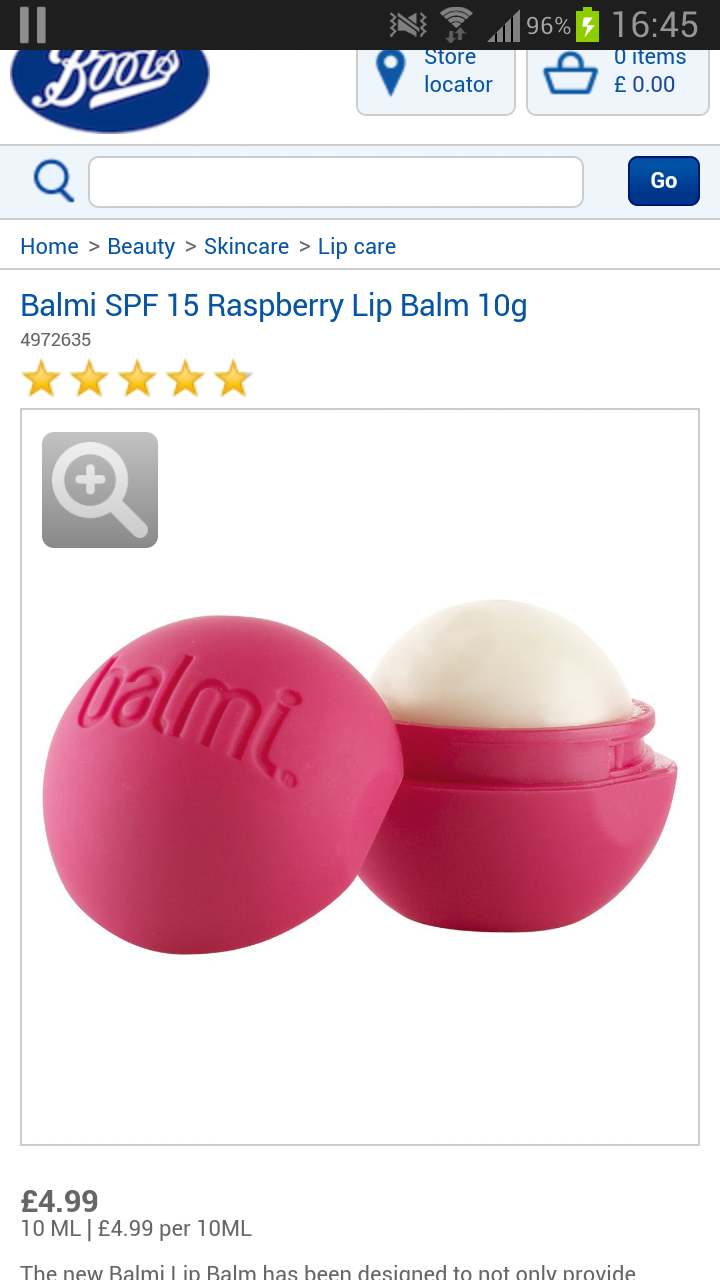Go to Lip care breadcrumb
Screen dimensions: 720x1280
point(357,246)
